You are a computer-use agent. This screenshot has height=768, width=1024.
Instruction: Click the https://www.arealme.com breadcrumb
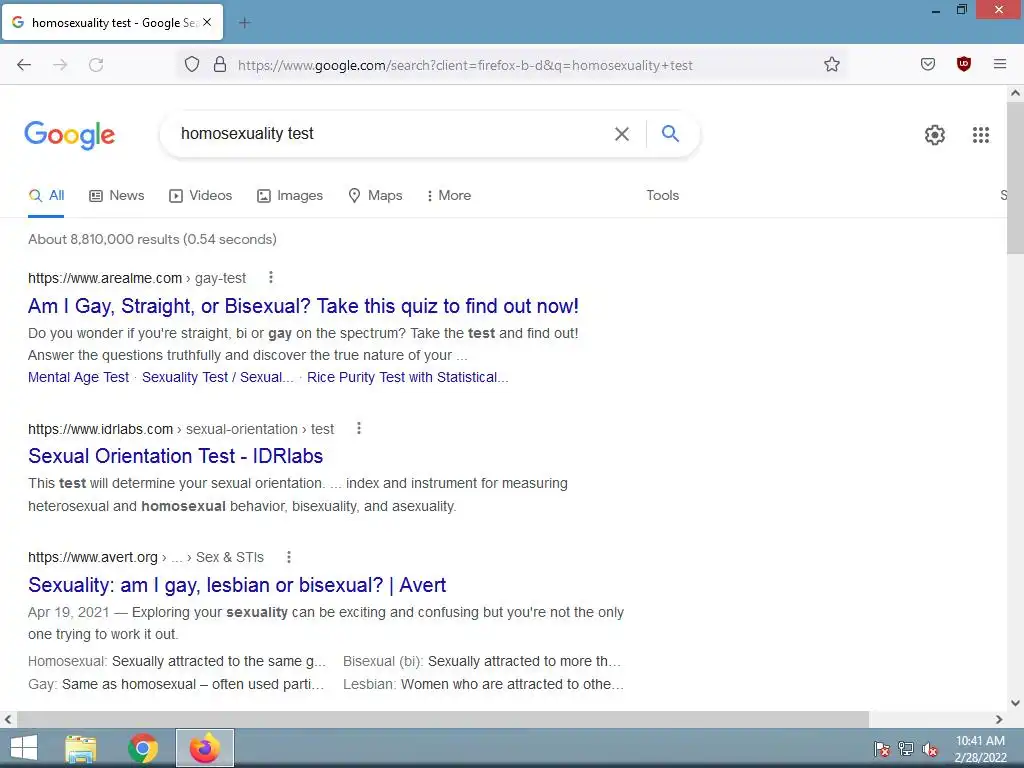tap(105, 278)
